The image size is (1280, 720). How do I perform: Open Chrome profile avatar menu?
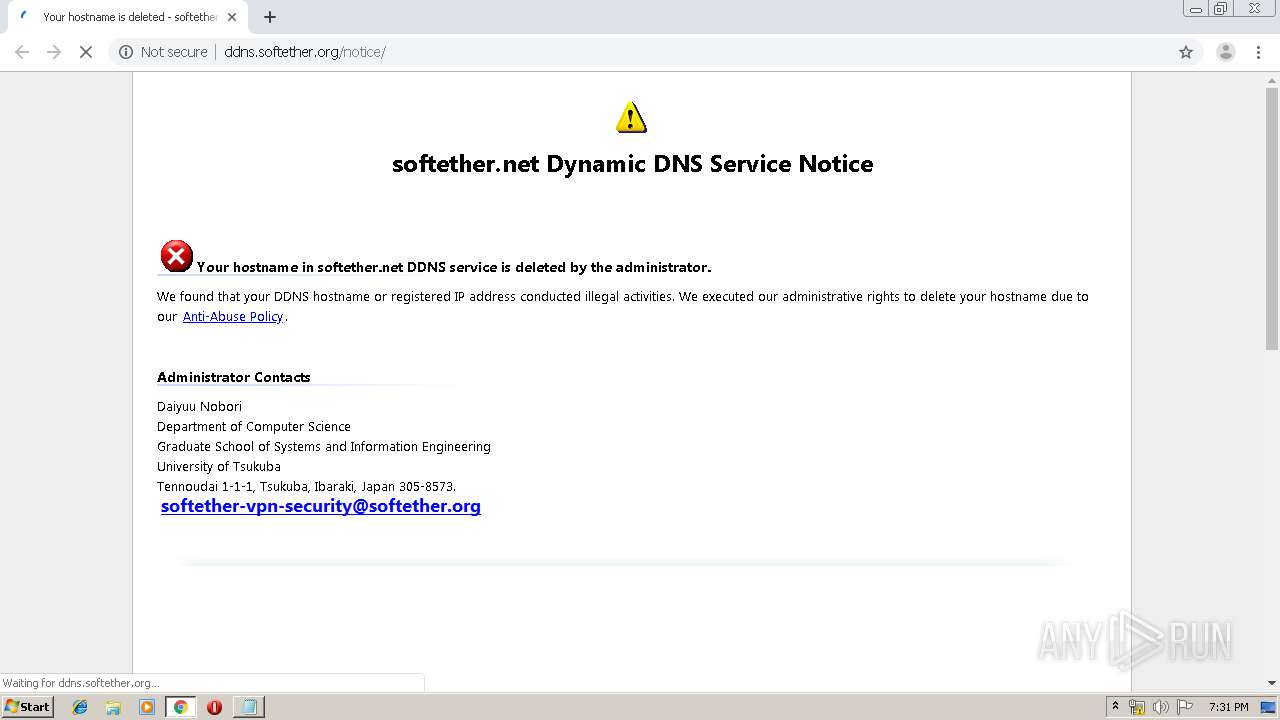click(x=1225, y=52)
